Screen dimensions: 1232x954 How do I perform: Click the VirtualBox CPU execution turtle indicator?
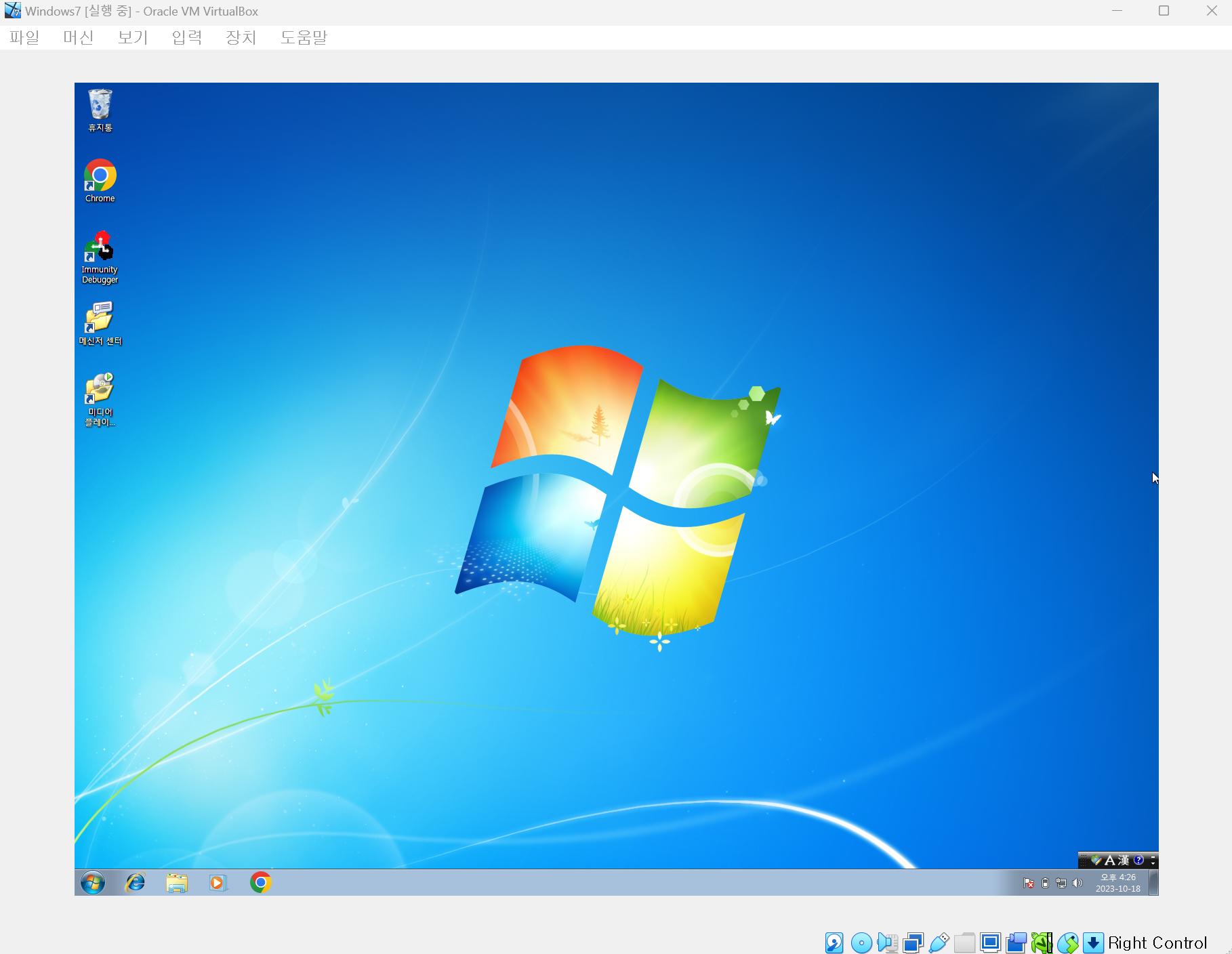coord(1042,942)
